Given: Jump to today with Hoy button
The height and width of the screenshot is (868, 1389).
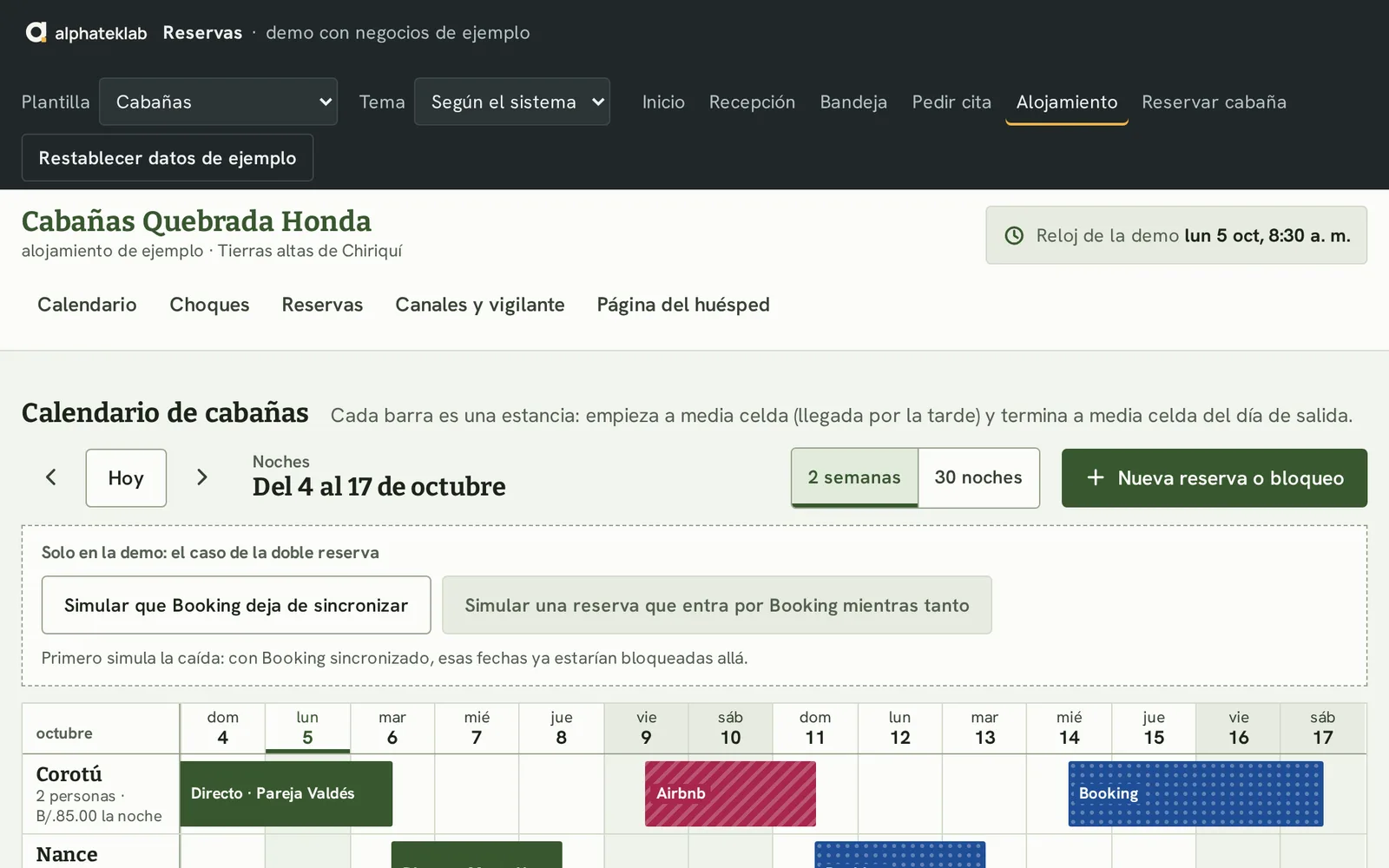Looking at the screenshot, I should tap(126, 477).
